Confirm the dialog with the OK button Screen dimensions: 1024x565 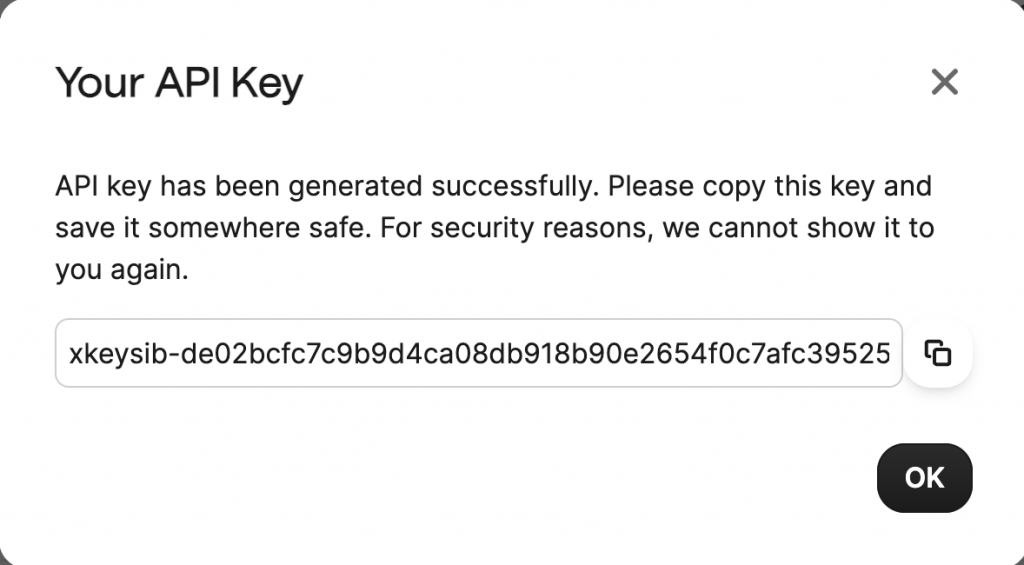pos(924,478)
